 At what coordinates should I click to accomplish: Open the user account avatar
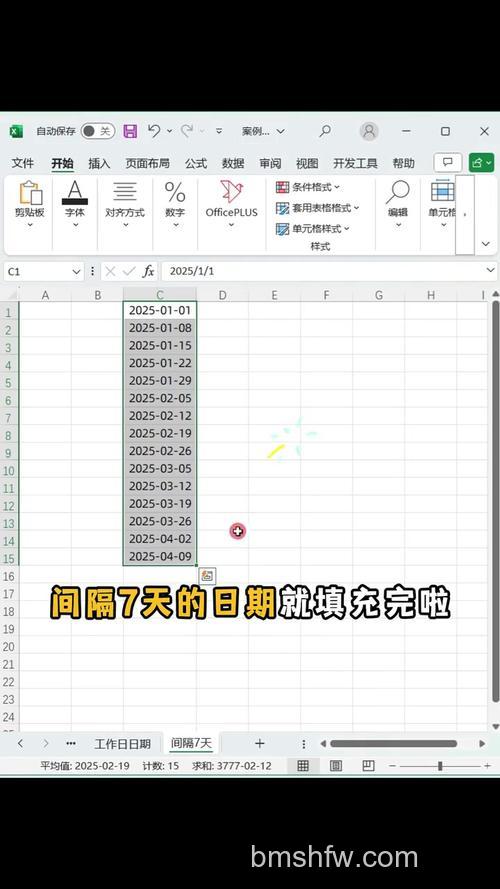[369, 132]
